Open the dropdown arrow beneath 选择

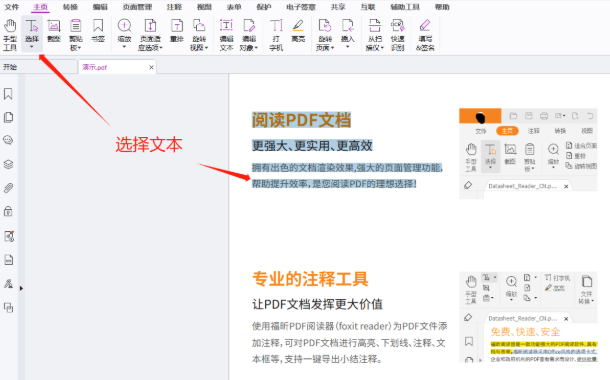pyautogui.click(x=32, y=47)
